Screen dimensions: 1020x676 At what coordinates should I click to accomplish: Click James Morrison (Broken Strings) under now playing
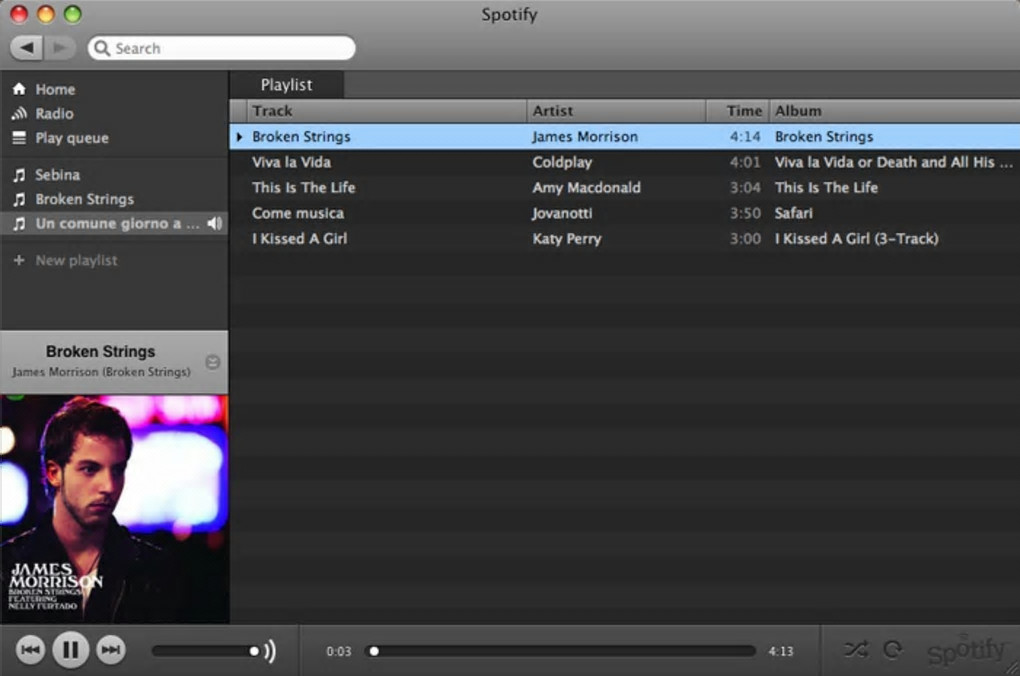[x=101, y=372]
